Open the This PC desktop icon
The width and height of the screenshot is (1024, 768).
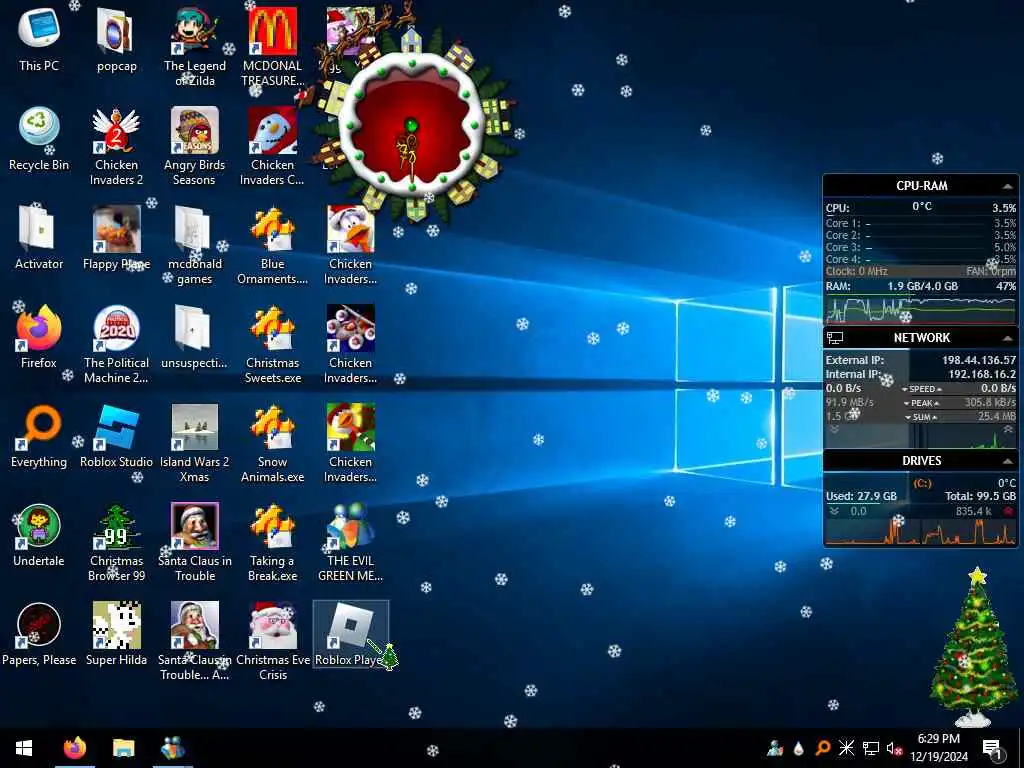pyautogui.click(x=39, y=40)
